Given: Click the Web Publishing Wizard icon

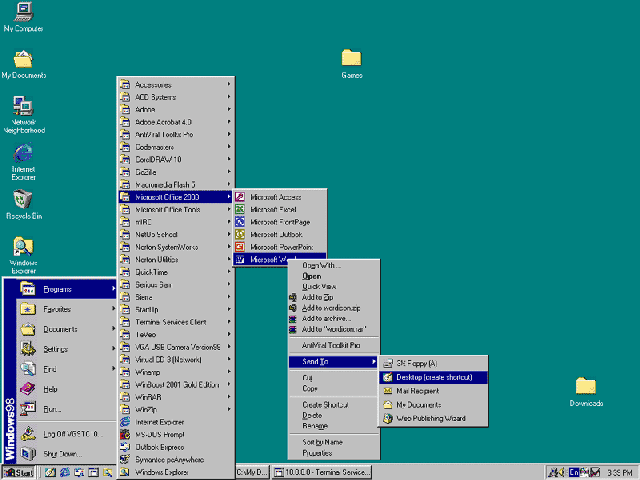Looking at the screenshot, I should tap(388, 418).
